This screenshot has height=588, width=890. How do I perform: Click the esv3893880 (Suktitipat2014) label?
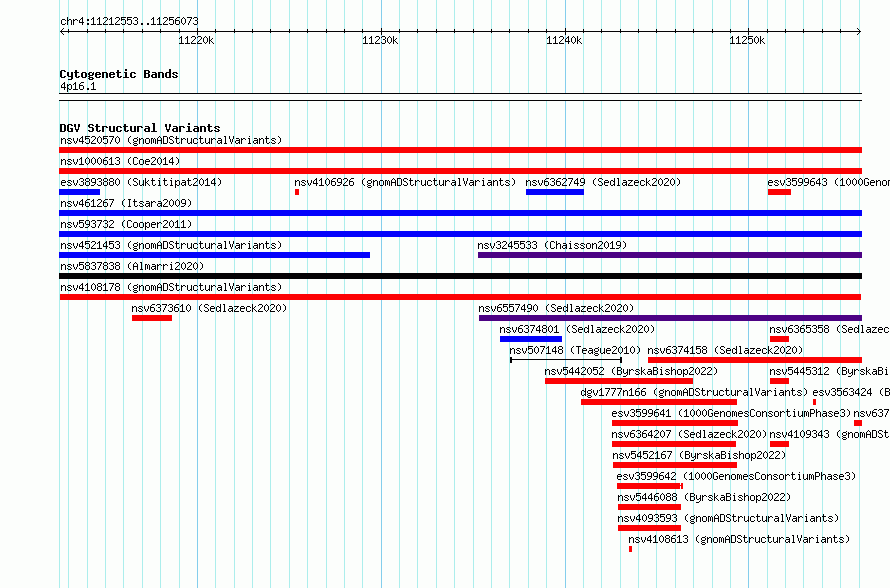141,182
